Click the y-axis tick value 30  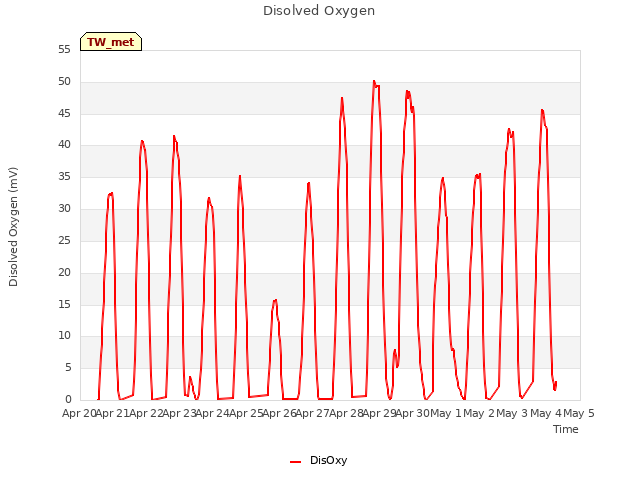tap(64, 209)
